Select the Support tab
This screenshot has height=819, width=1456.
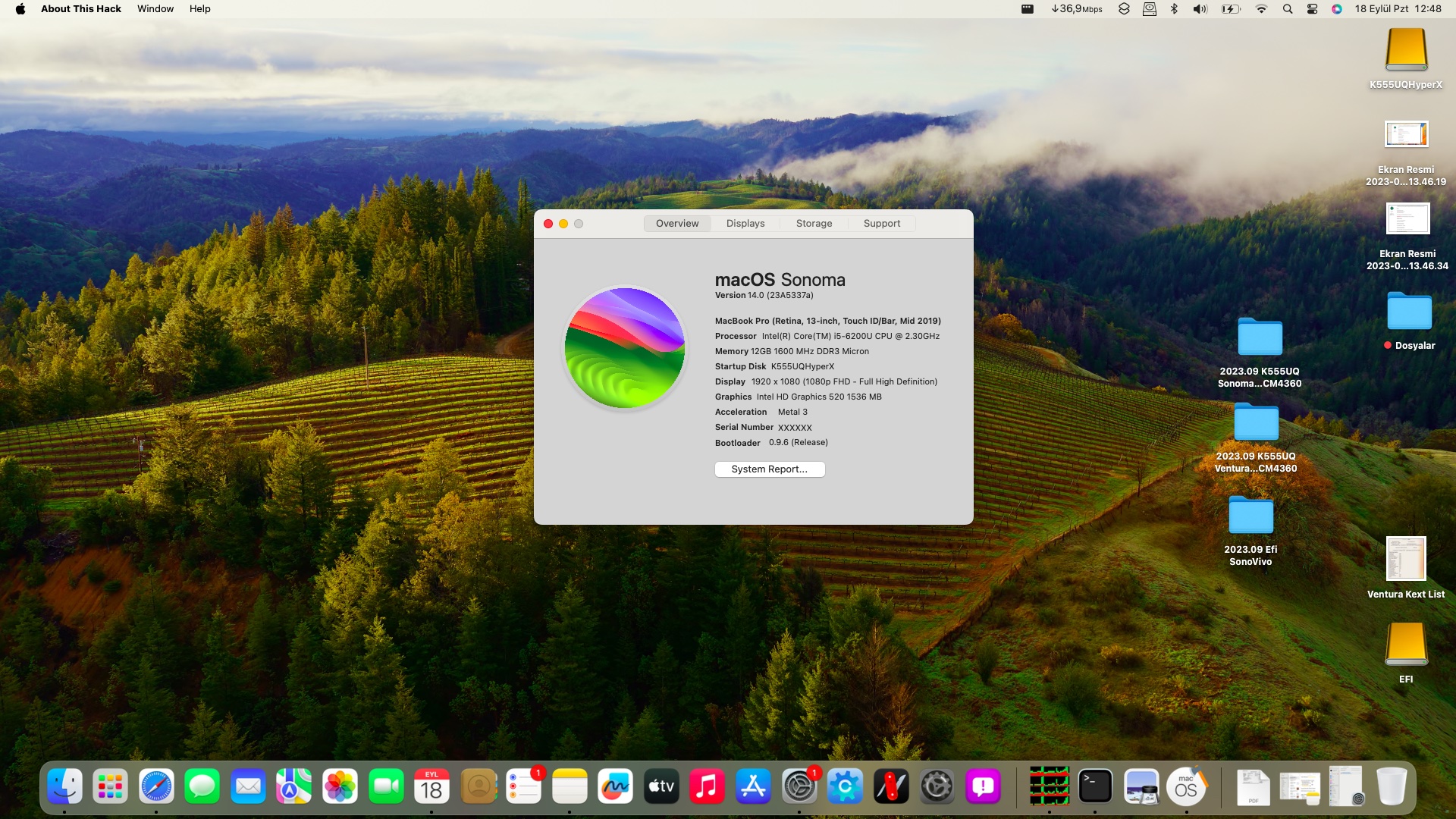pyautogui.click(x=881, y=223)
